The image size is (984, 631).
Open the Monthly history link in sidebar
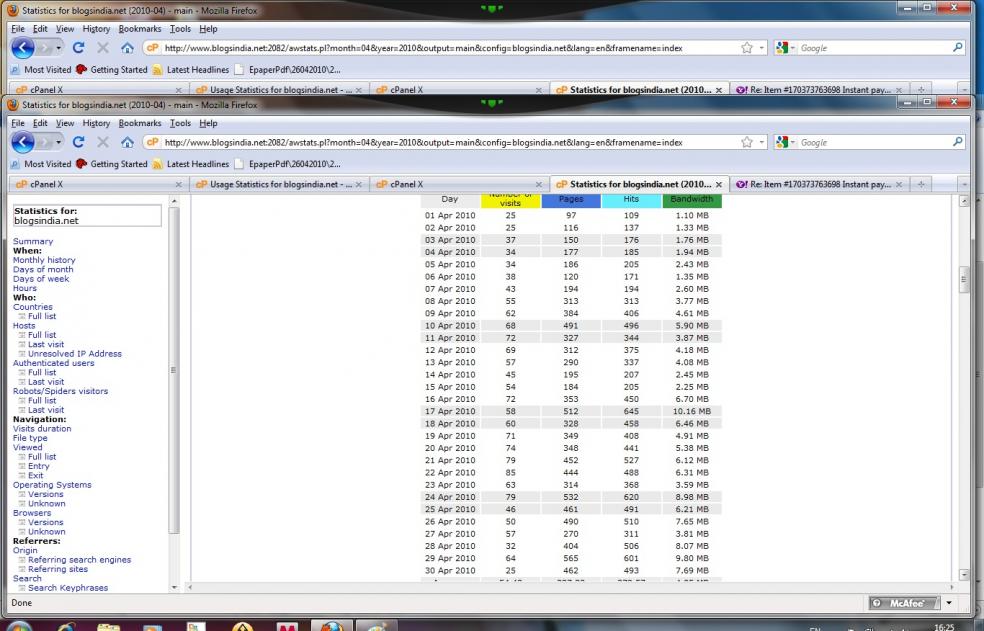pos(43,260)
